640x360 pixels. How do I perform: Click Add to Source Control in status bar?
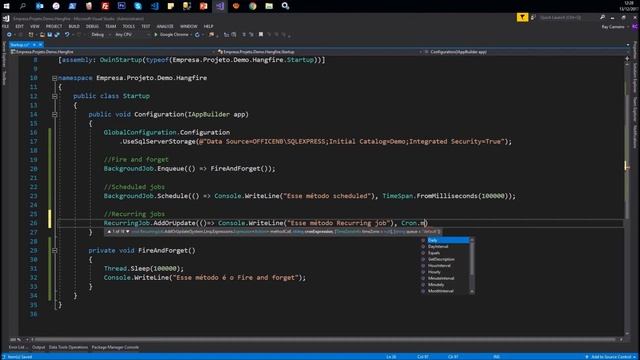tap(611, 357)
